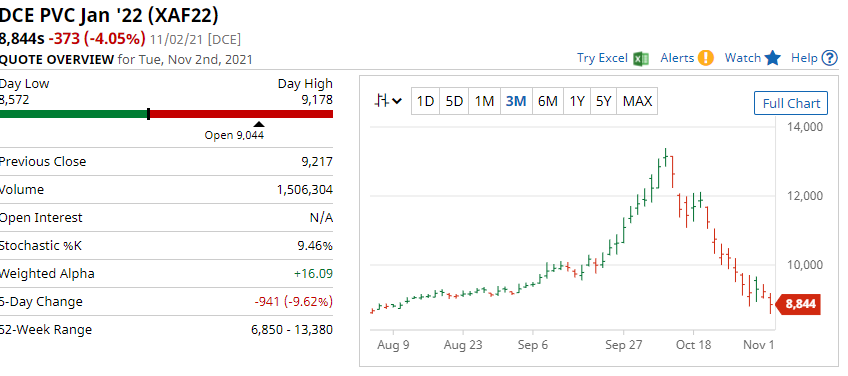The image size is (848, 376).
Task: Open the chart type dropdown
Action: 388,101
